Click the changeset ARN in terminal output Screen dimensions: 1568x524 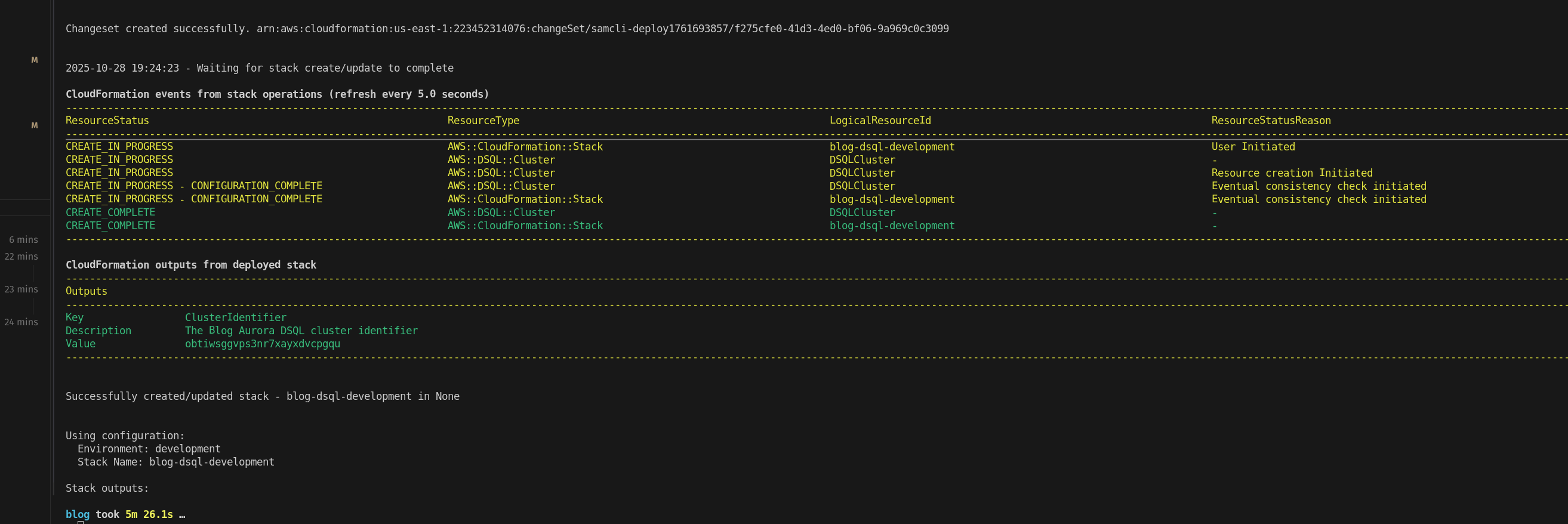tap(602, 29)
